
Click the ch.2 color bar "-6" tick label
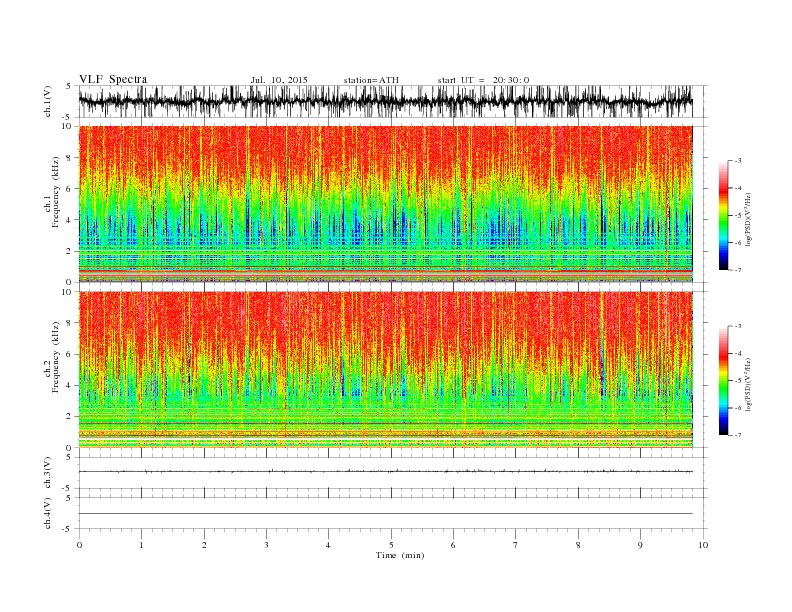[x=737, y=408]
